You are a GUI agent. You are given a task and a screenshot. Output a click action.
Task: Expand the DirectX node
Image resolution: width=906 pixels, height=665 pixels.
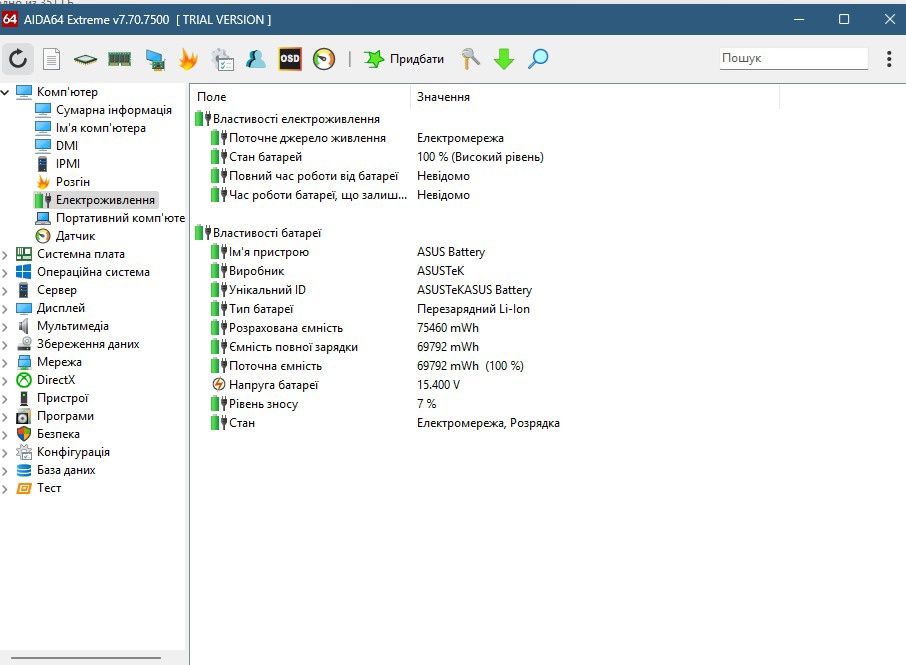pyautogui.click(x=5, y=381)
